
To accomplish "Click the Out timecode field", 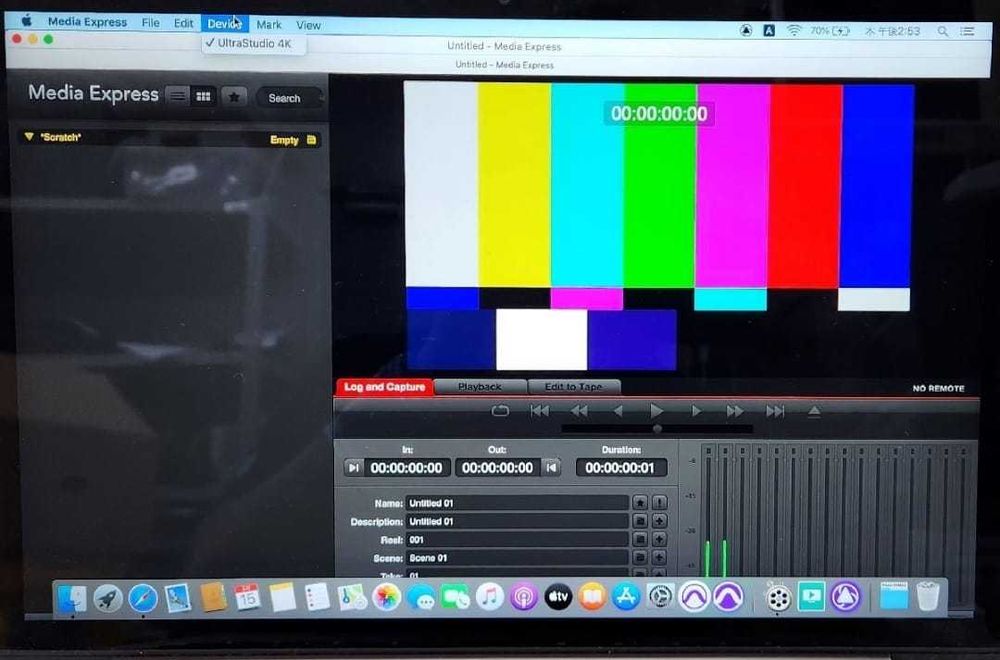I will (497, 468).
